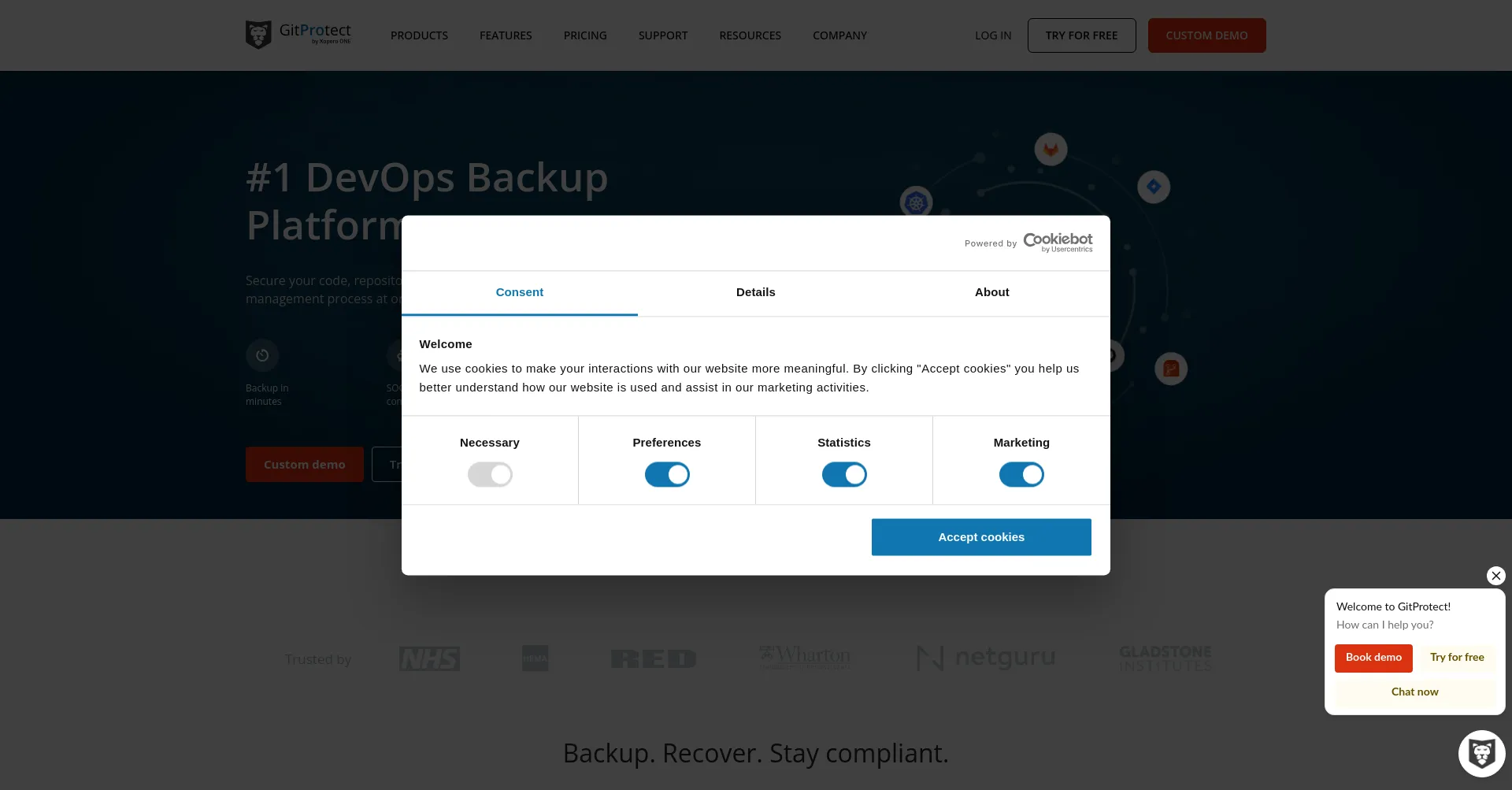Click the orange tool icon in the orbit graphic
This screenshot has height=790, width=1512.
click(x=1172, y=368)
